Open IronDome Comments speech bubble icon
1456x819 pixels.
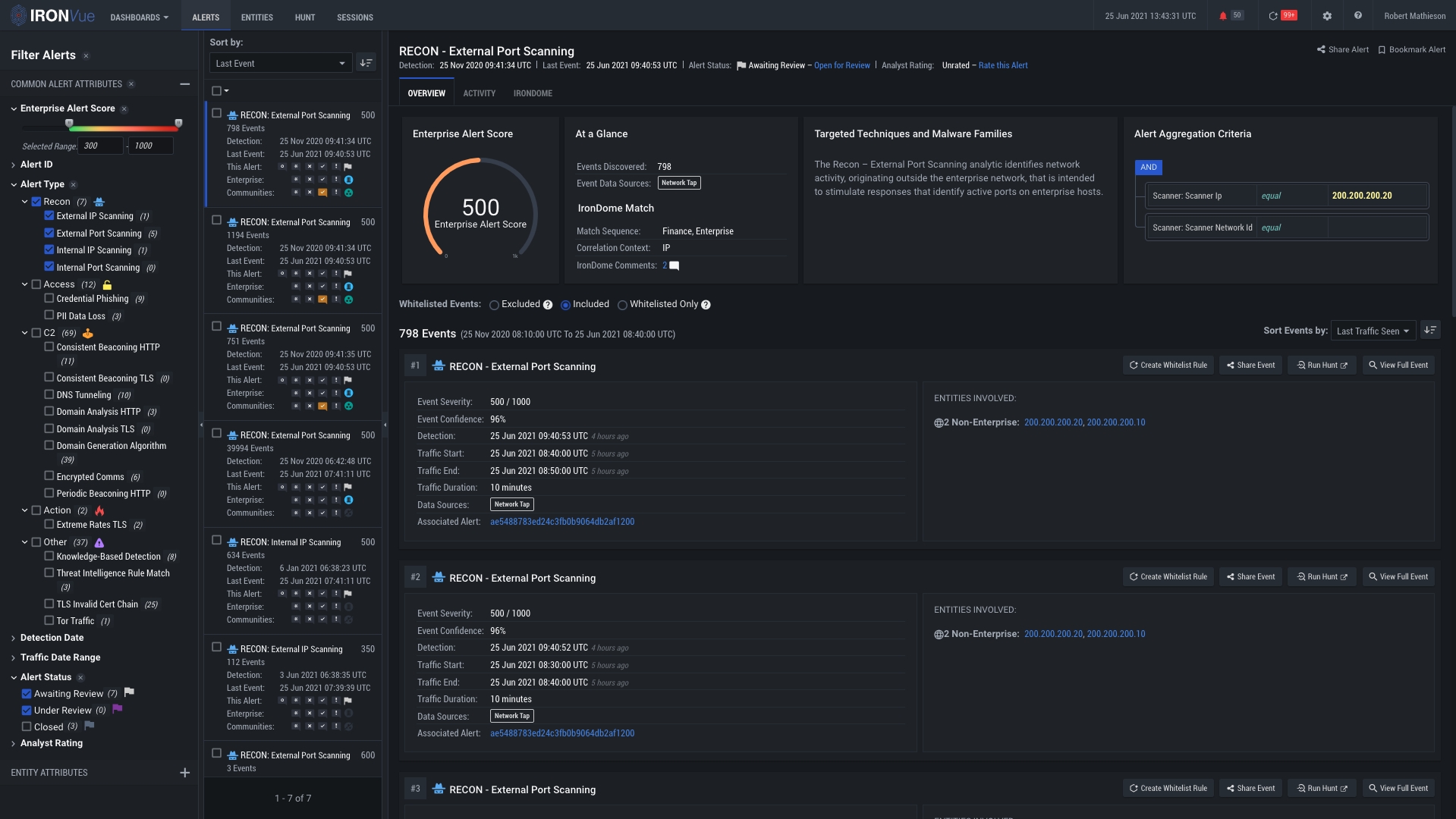pyautogui.click(x=674, y=266)
